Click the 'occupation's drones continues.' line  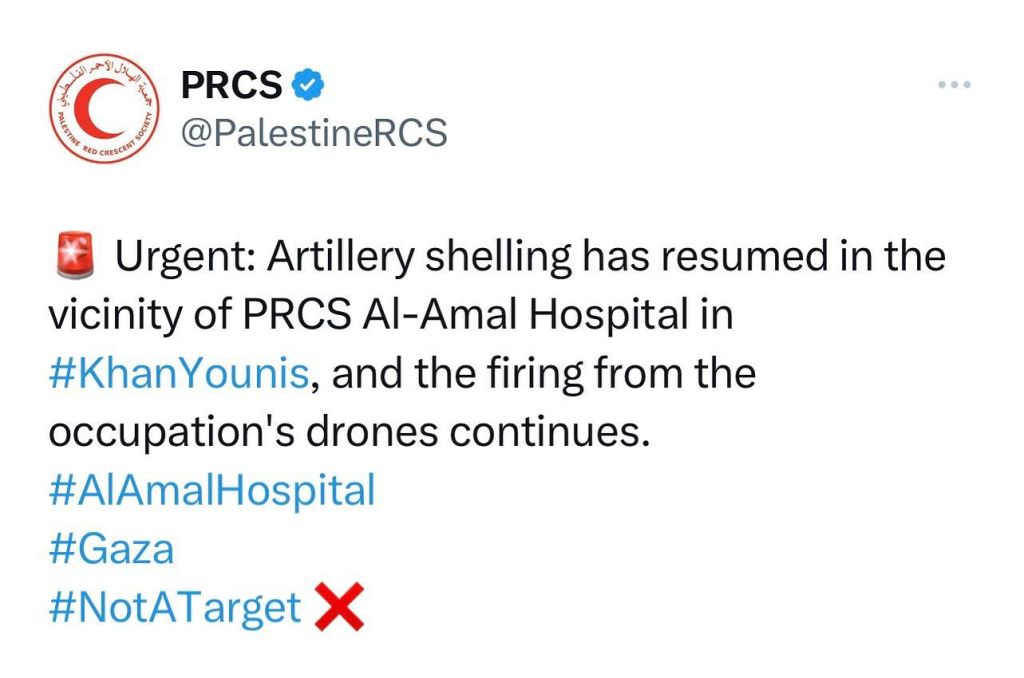pos(350,432)
